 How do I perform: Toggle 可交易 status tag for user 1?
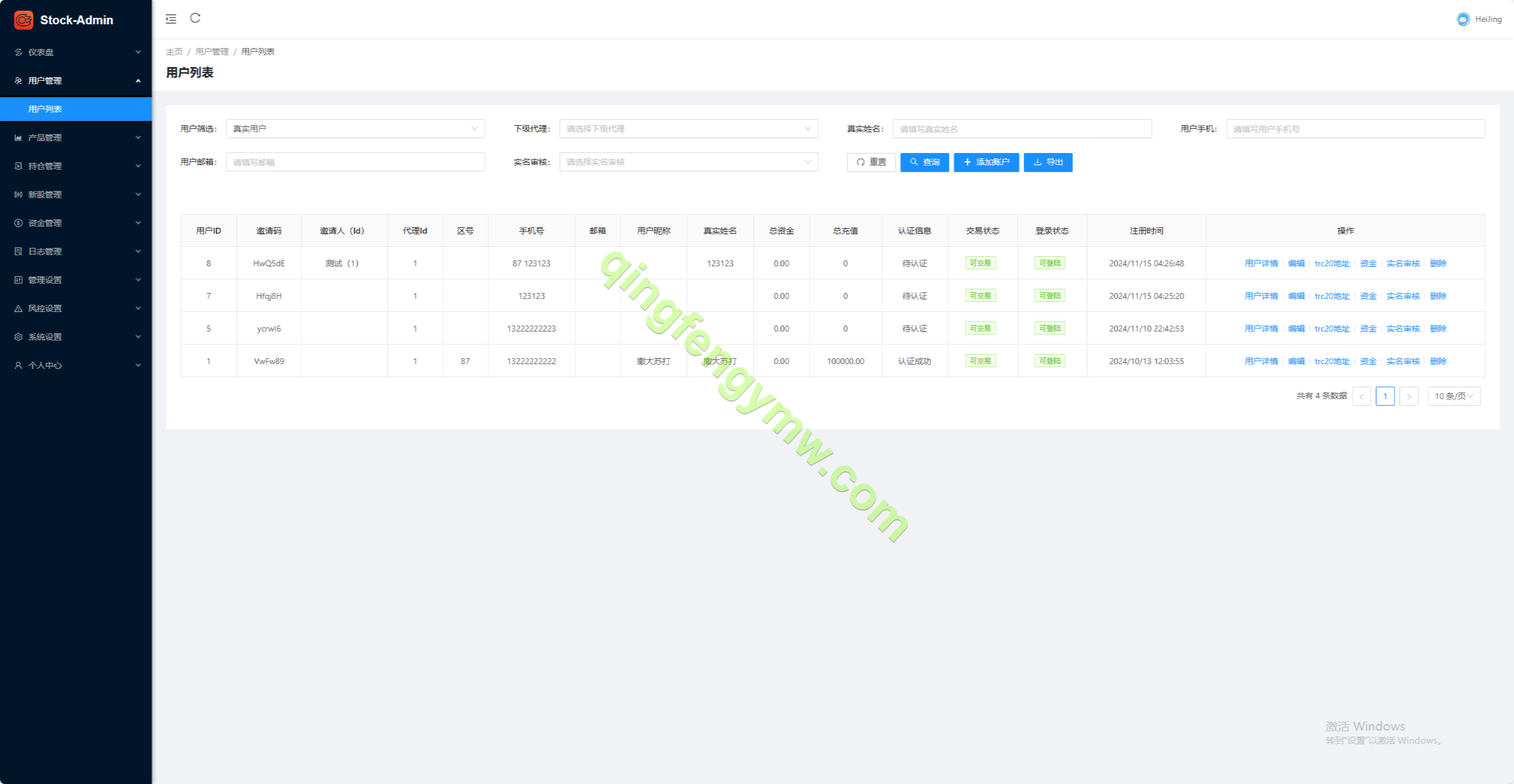click(x=980, y=361)
